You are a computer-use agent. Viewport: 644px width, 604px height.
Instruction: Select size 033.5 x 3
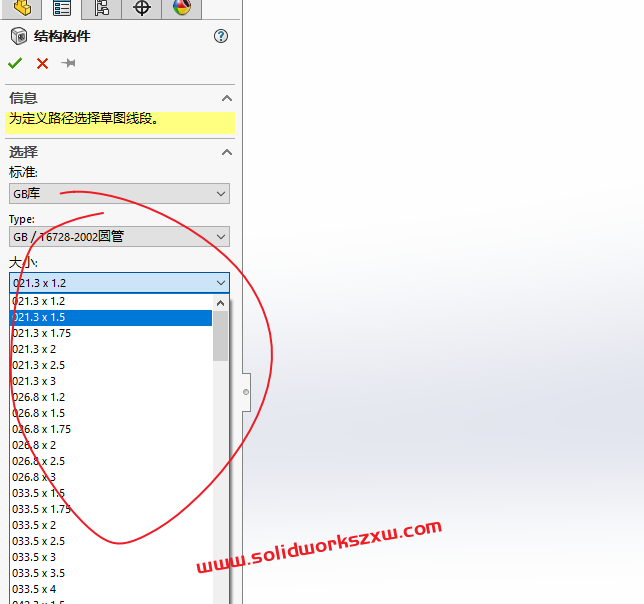pos(111,558)
